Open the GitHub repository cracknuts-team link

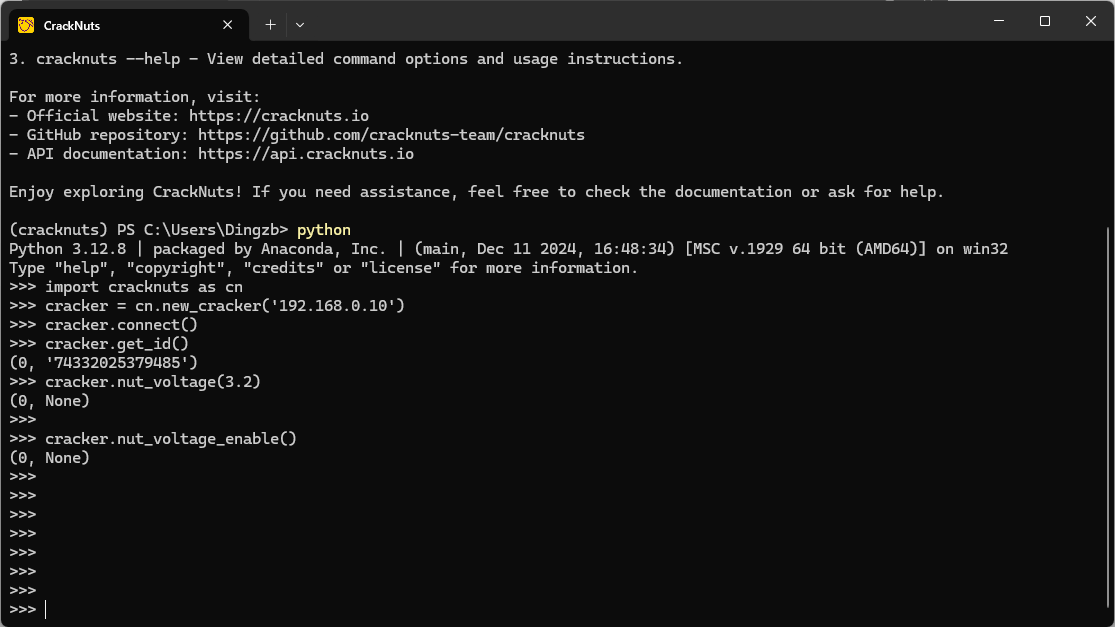pos(391,135)
